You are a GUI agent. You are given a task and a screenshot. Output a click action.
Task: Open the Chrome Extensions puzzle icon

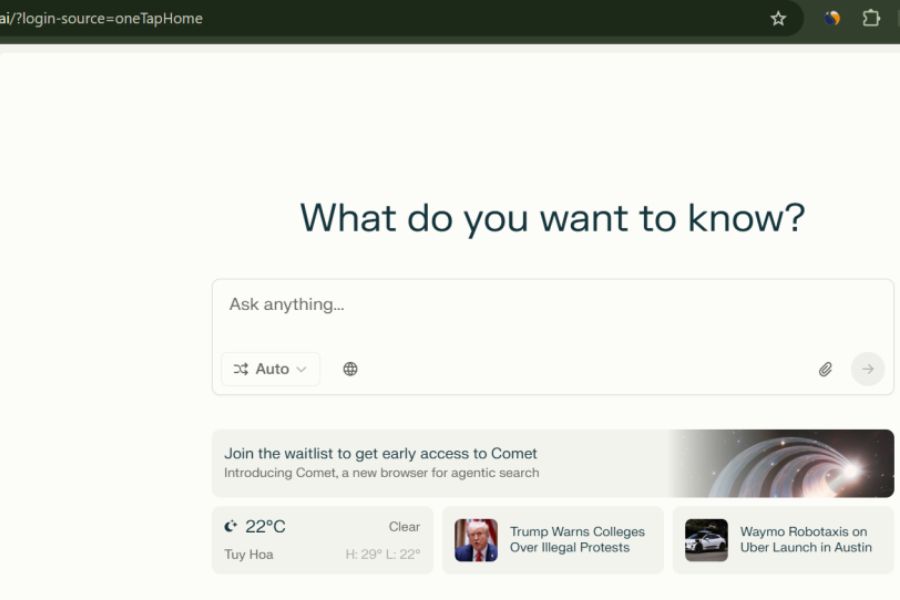click(x=871, y=18)
